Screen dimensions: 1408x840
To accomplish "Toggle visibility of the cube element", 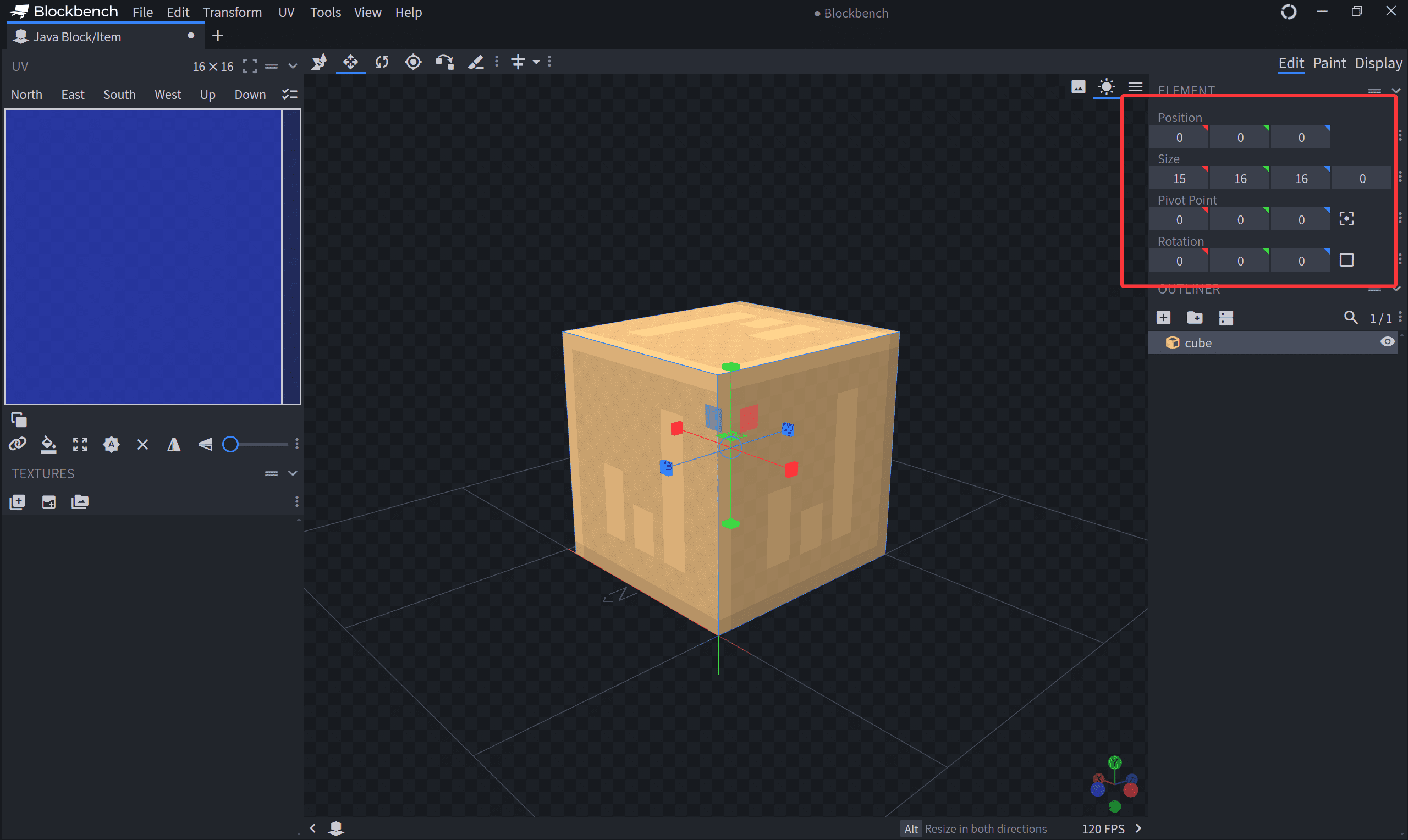I will point(1387,342).
